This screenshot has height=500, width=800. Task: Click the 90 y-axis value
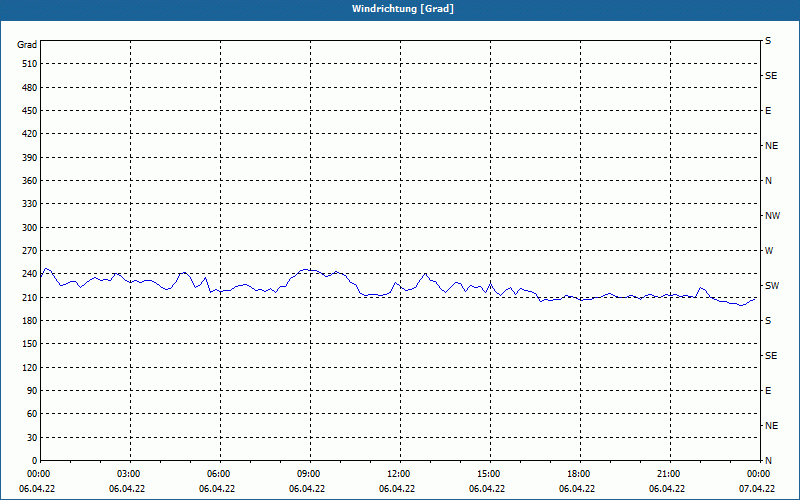32,391
